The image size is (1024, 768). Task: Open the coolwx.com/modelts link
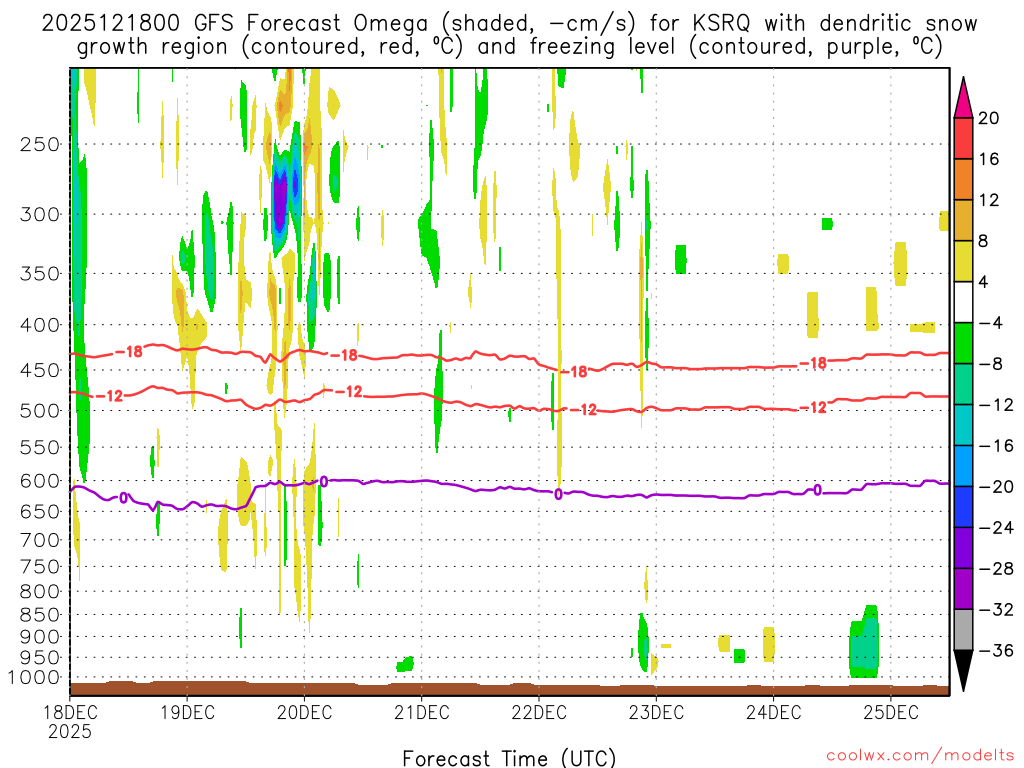[x=920, y=756]
